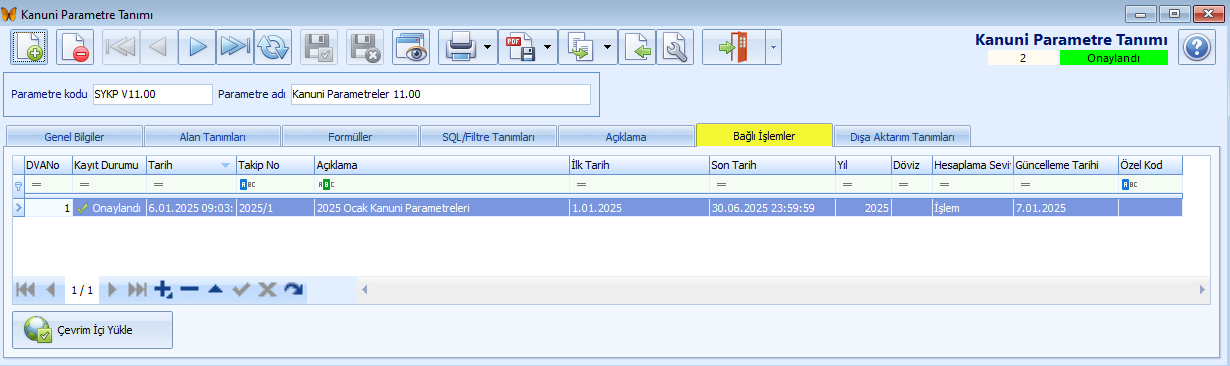Sort by the DVANo column header
This screenshot has height=366, width=1230.
[x=48, y=165]
